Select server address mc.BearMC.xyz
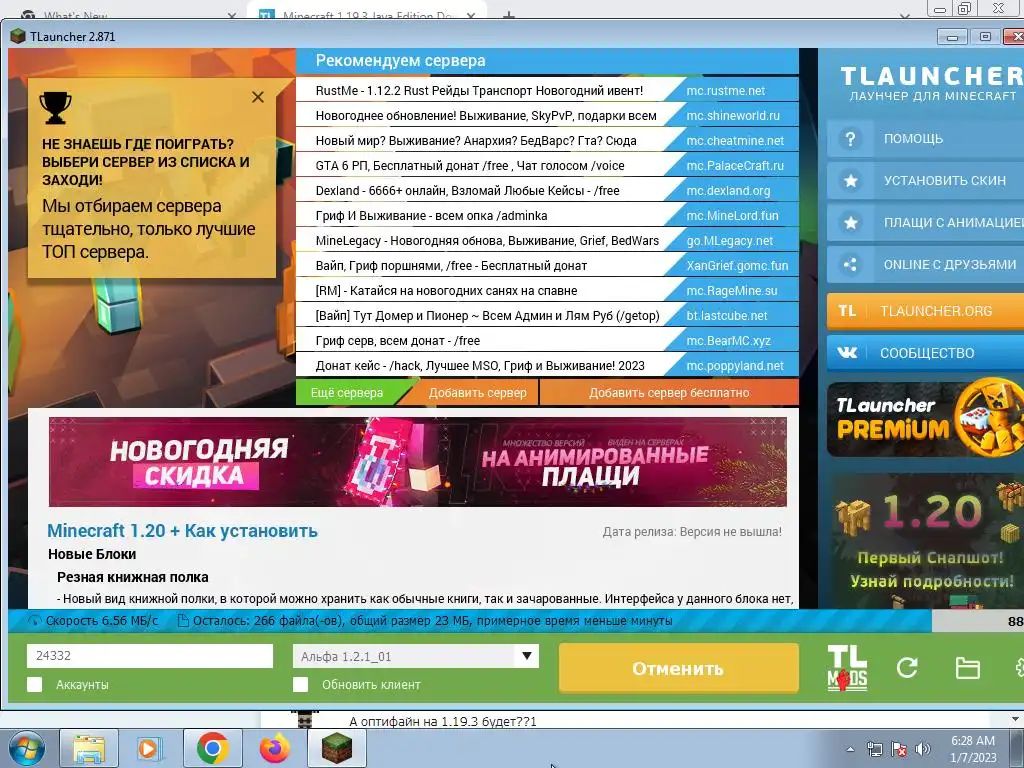1024x768 pixels. pyautogui.click(x=728, y=341)
